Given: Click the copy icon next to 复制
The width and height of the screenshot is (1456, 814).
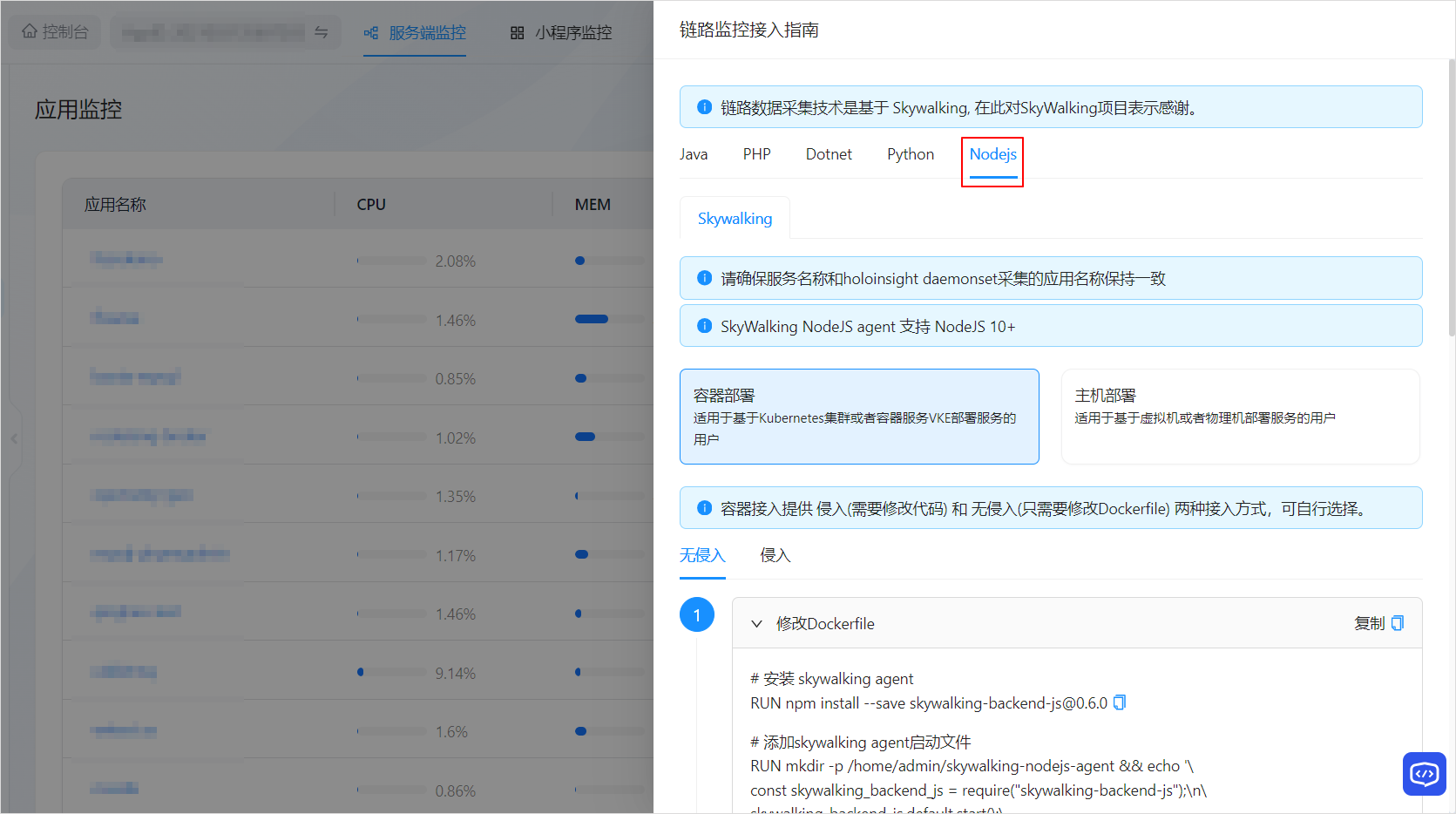Looking at the screenshot, I should pos(1398,623).
